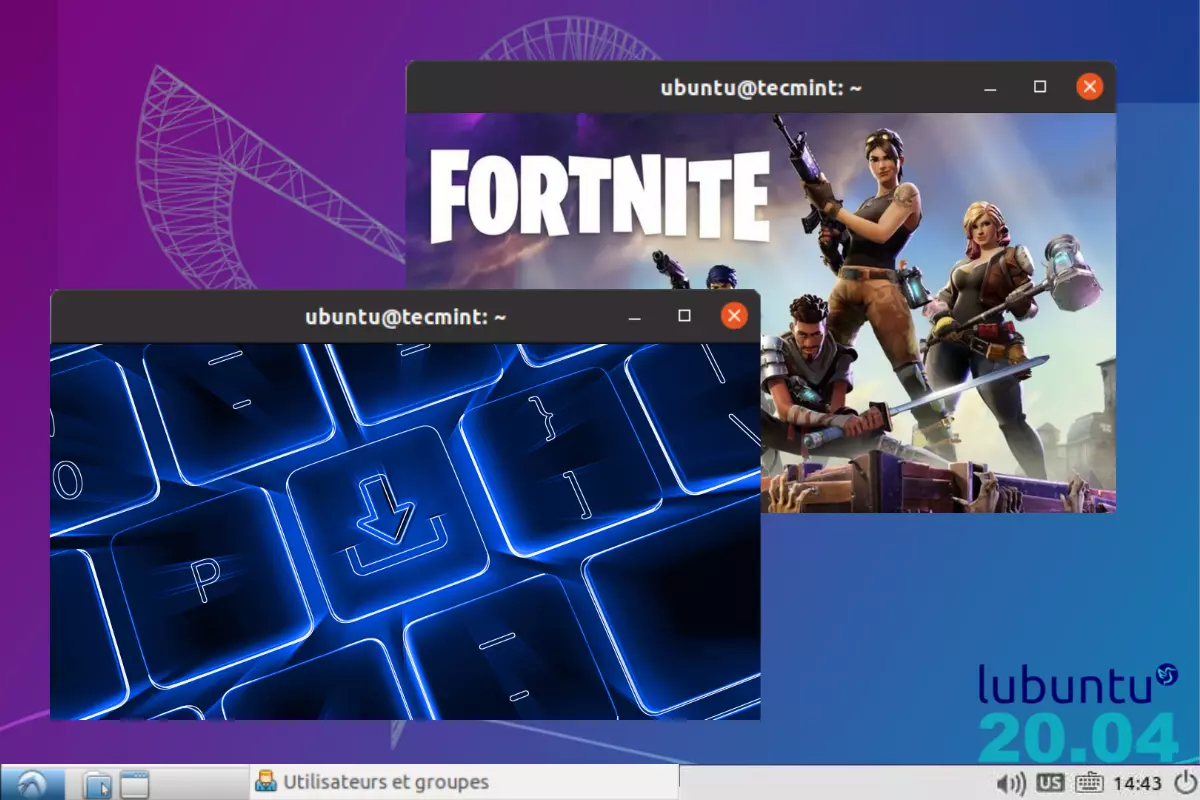Maximize the blue keyboard image window
The width and height of the screenshot is (1200, 800).
pyautogui.click(x=685, y=316)
